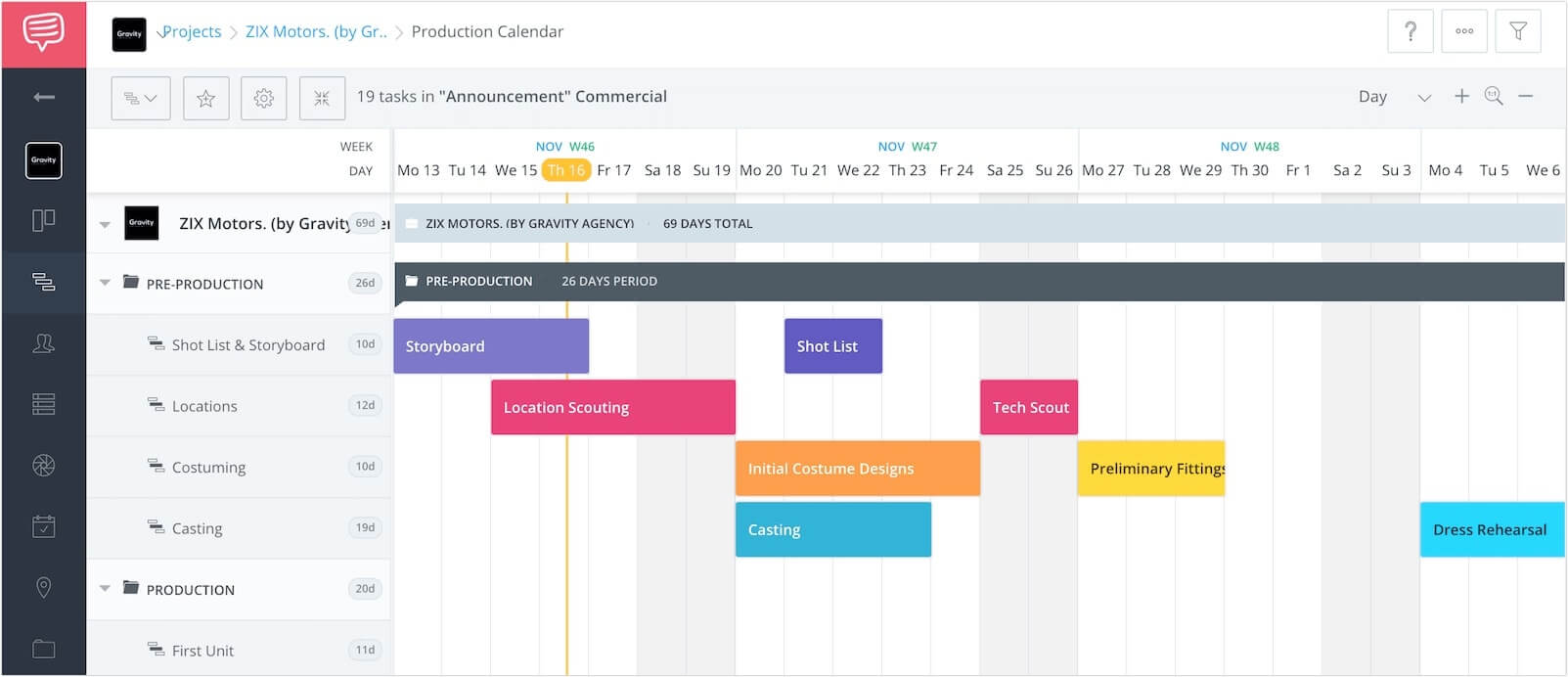Collapse the PRE-PRODUCTION folder
The image size is (1568, 677).
pos(105,284)
